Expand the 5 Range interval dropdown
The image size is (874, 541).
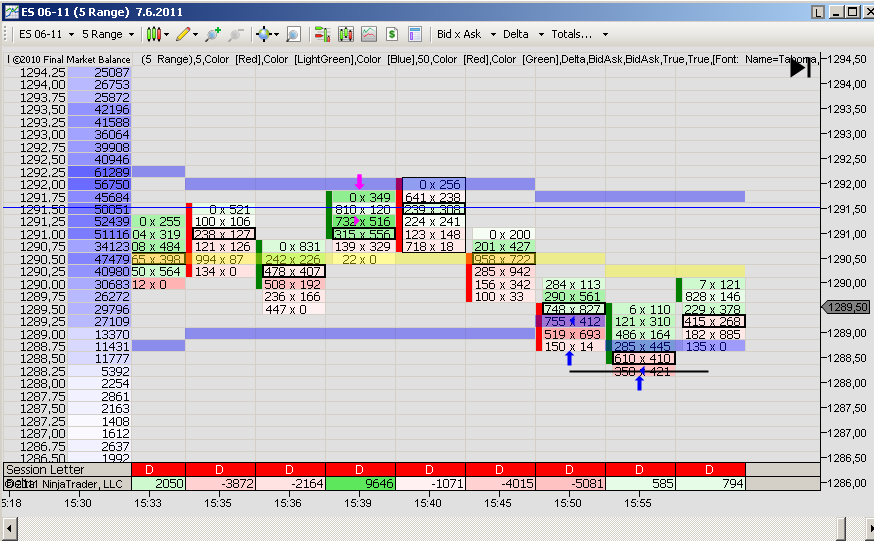[x=132, y=35]
